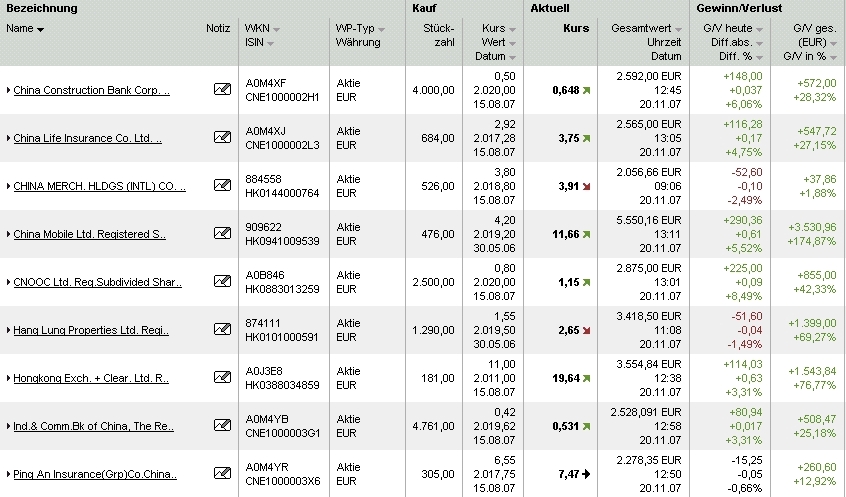The width and height of the screenshot is (846, 497).
Task: Click note icon in CNOOC Ltd. row
Action: 222,282
